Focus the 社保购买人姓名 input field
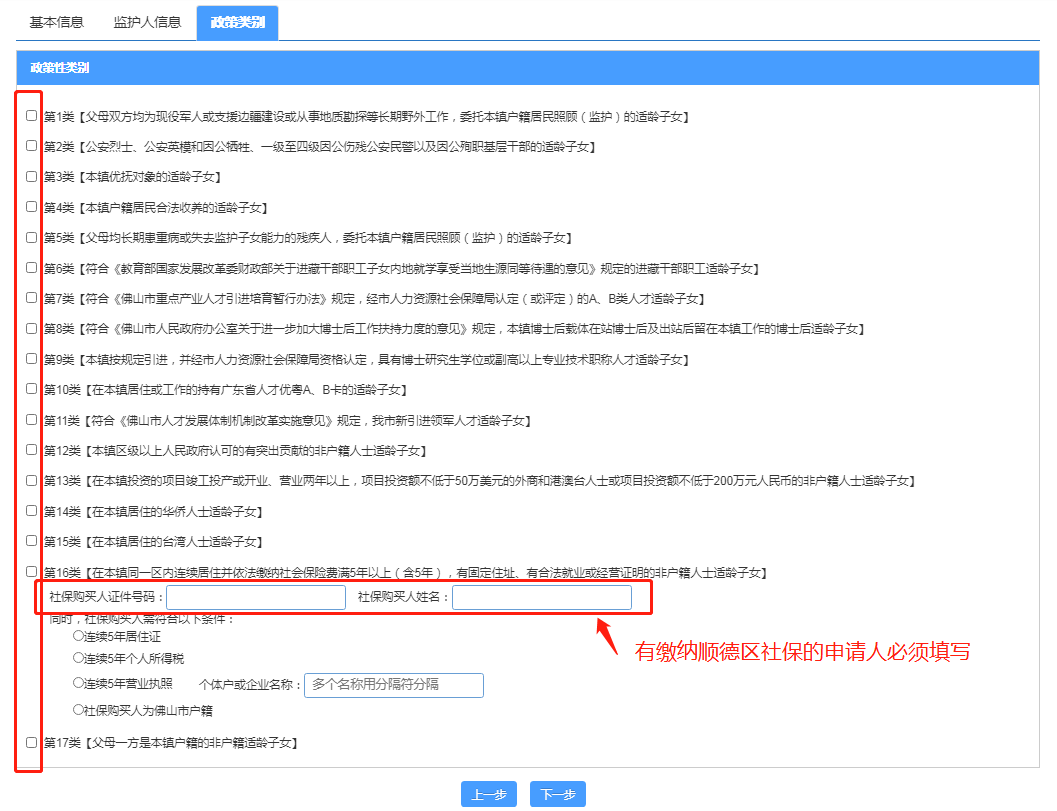Screen dimensions: 1057x811 pos(541,598)
